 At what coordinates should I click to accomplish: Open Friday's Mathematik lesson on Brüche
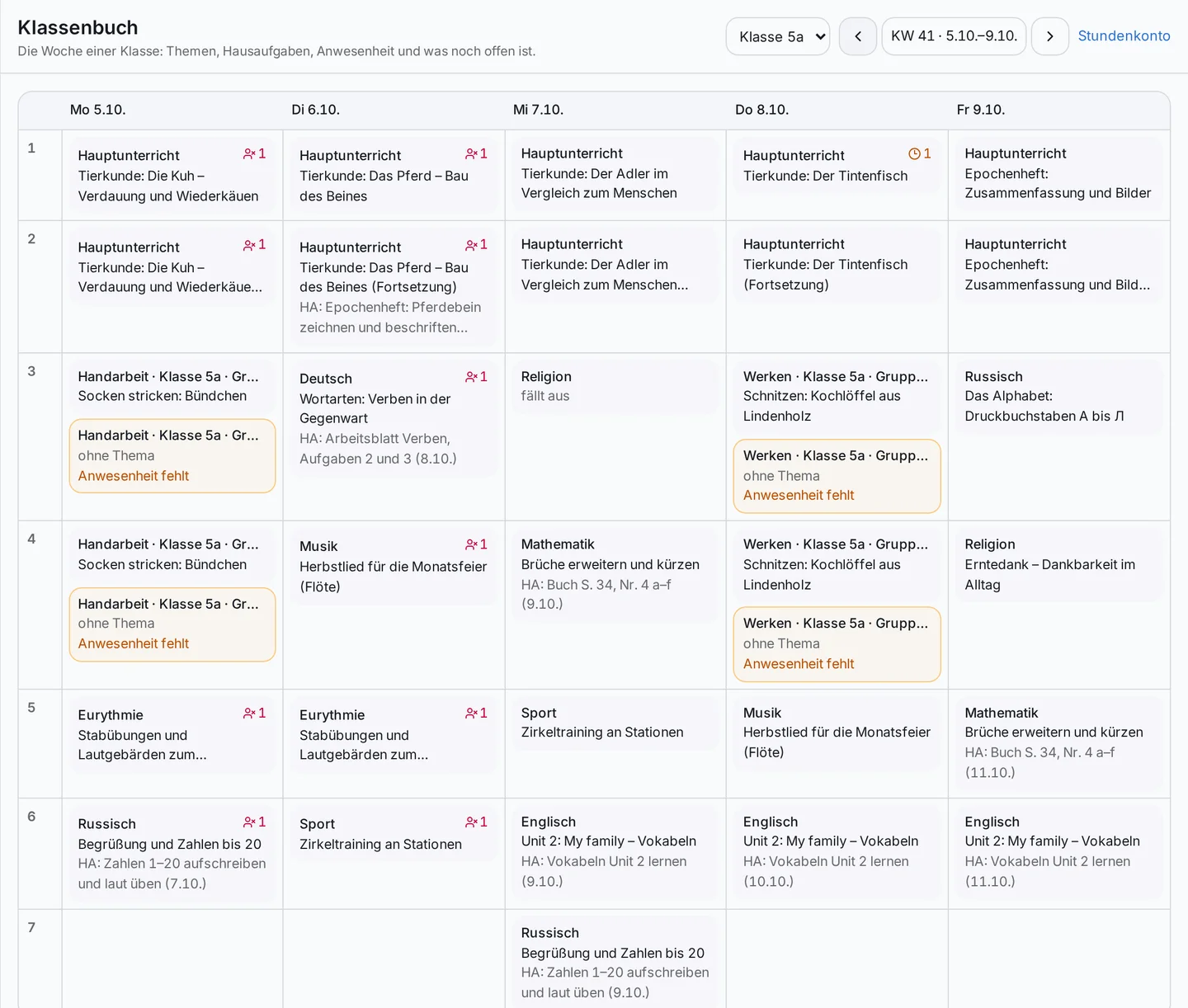pyautogui.click(x=1058, y=743)
